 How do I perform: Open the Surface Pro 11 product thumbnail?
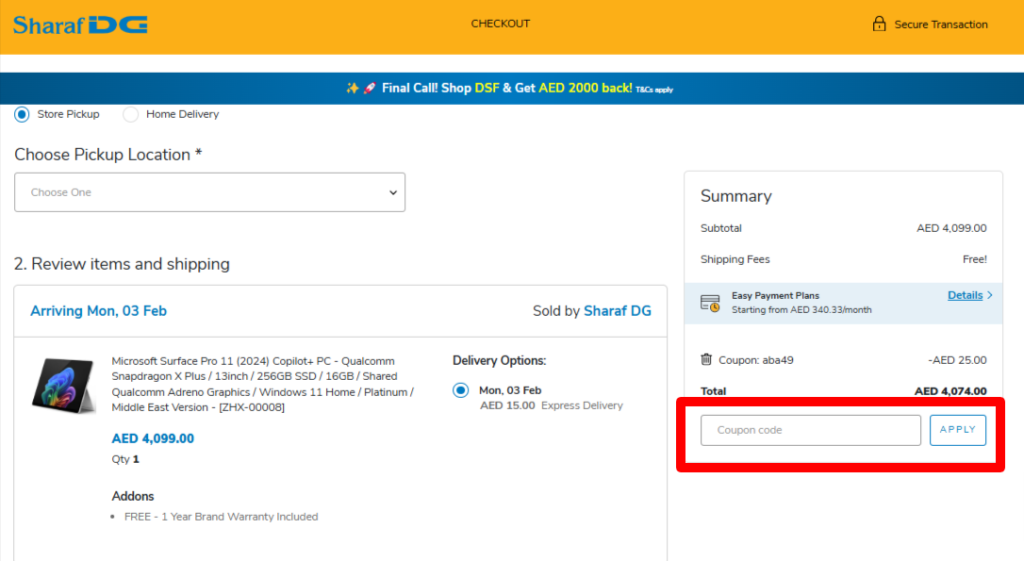pos(63,385)
